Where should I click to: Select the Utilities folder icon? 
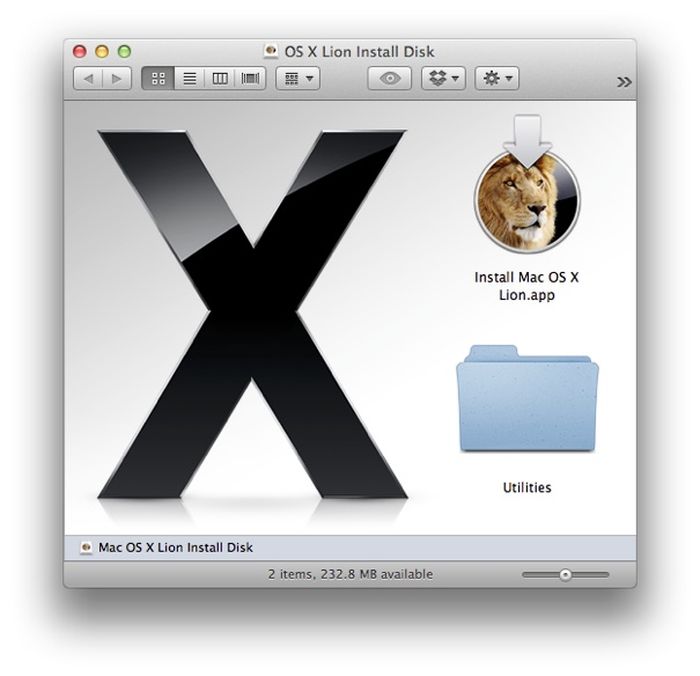[527, 398]
